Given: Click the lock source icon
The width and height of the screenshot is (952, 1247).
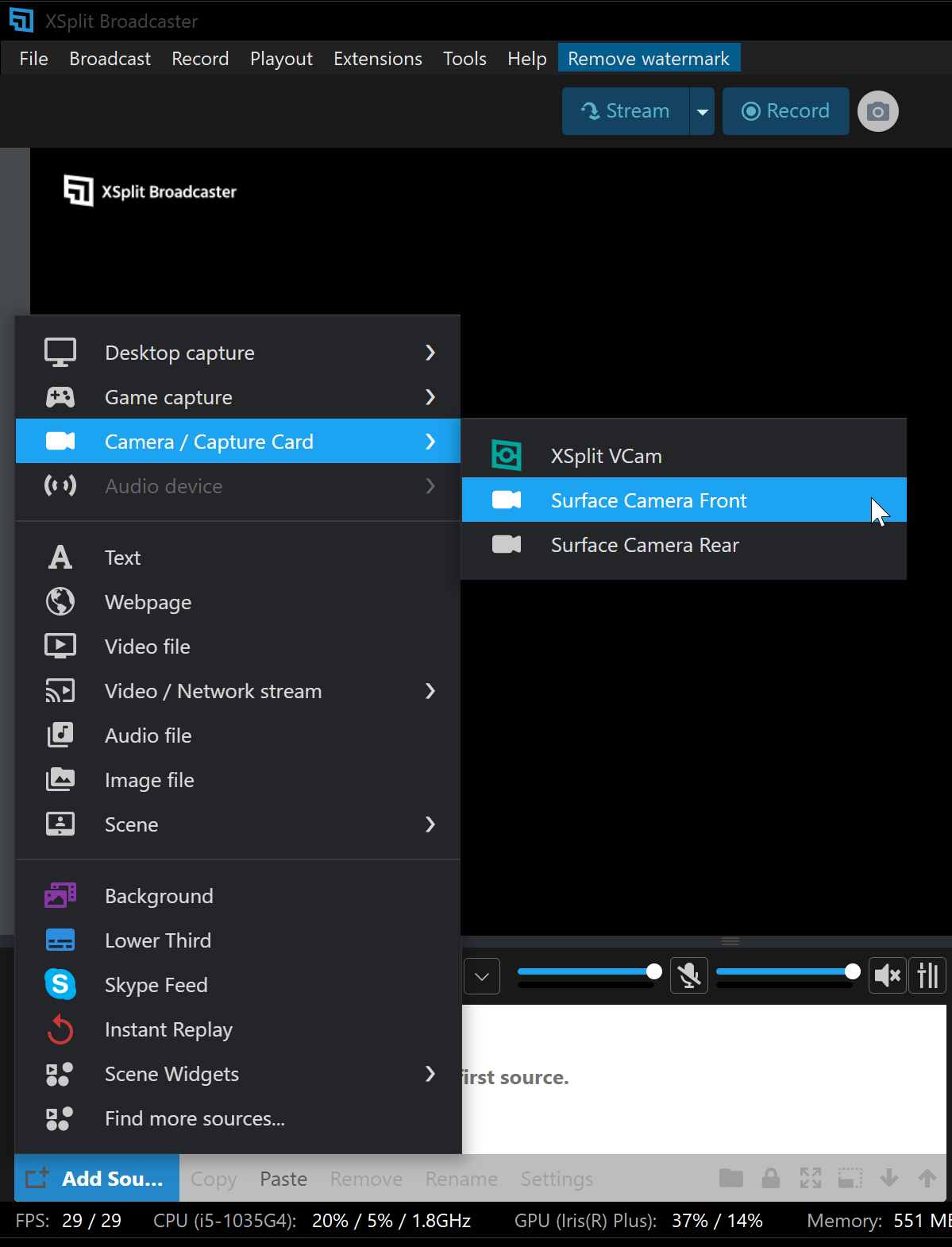Looking at the screenshot, I should point(771,1178).
